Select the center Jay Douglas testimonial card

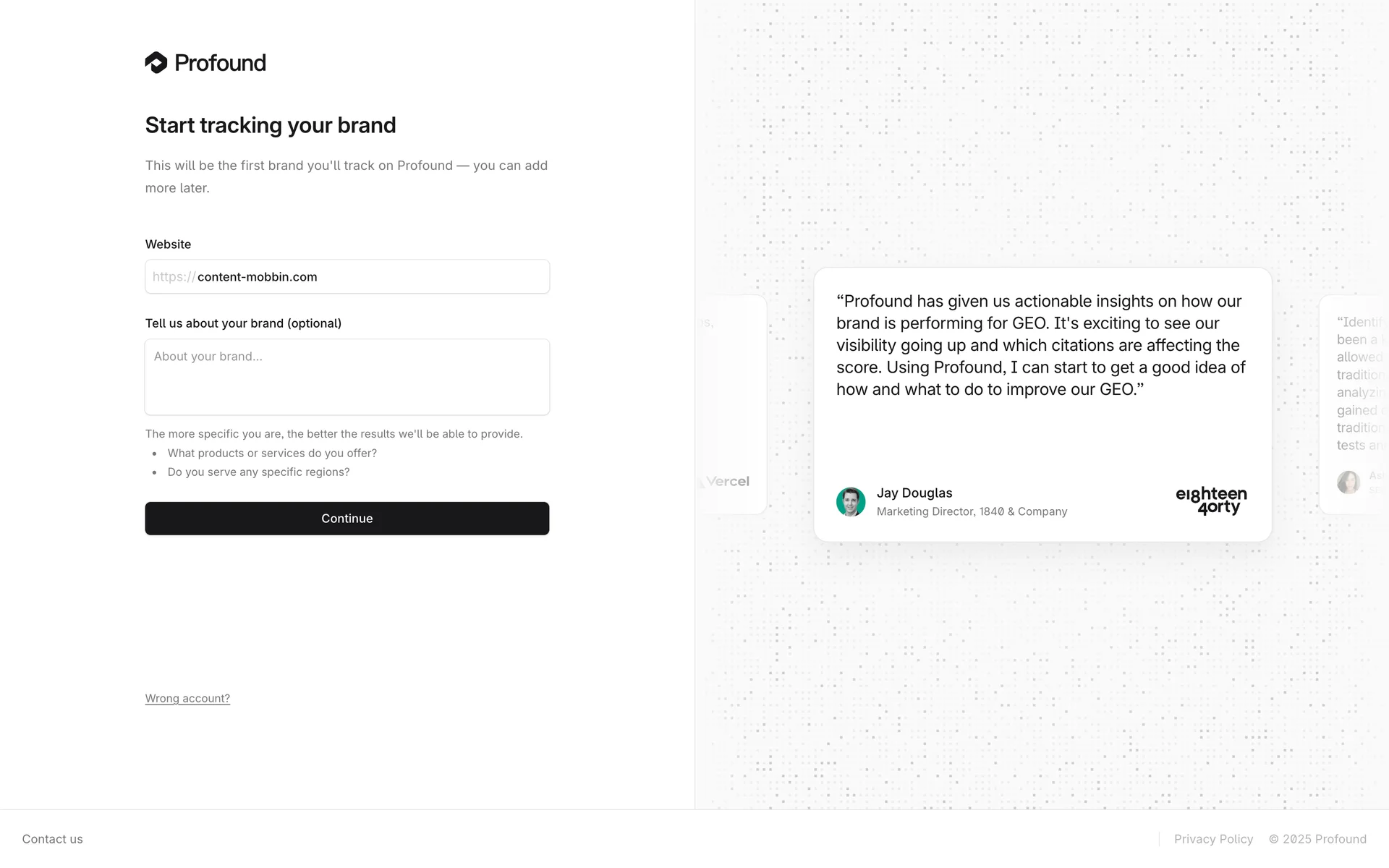pos(1042,434)
